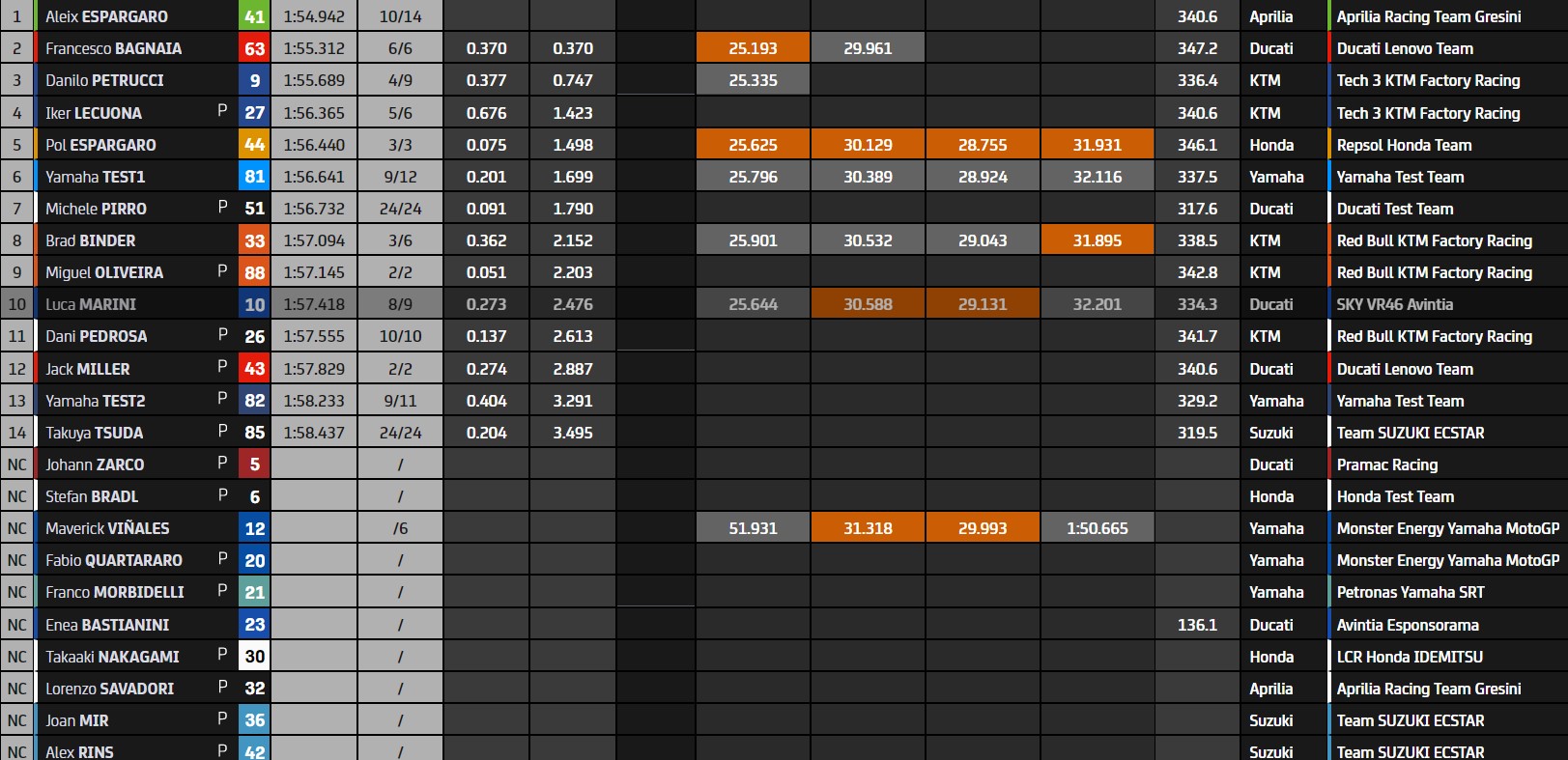Click Joan MIR rider name
This screenshot has height=760, width=1568.
click(x=76, y=720)
